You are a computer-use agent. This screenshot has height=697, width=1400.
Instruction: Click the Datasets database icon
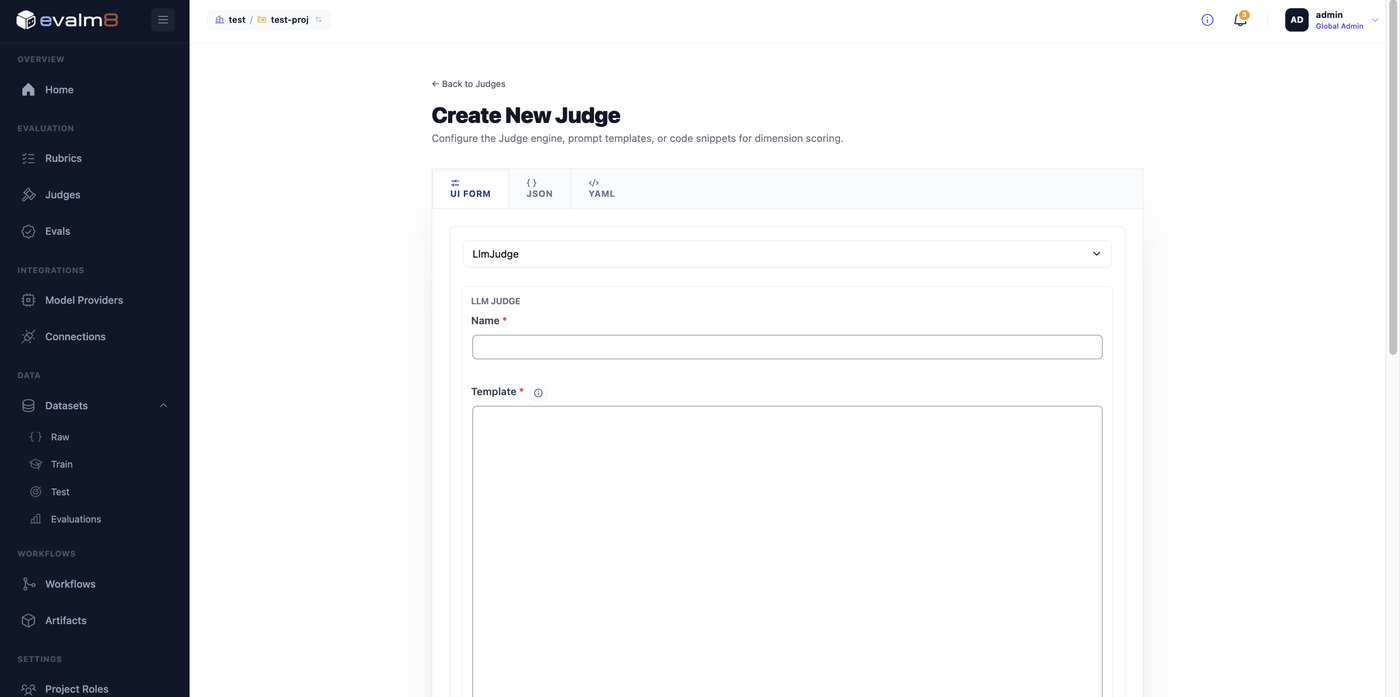pos(29,406)
